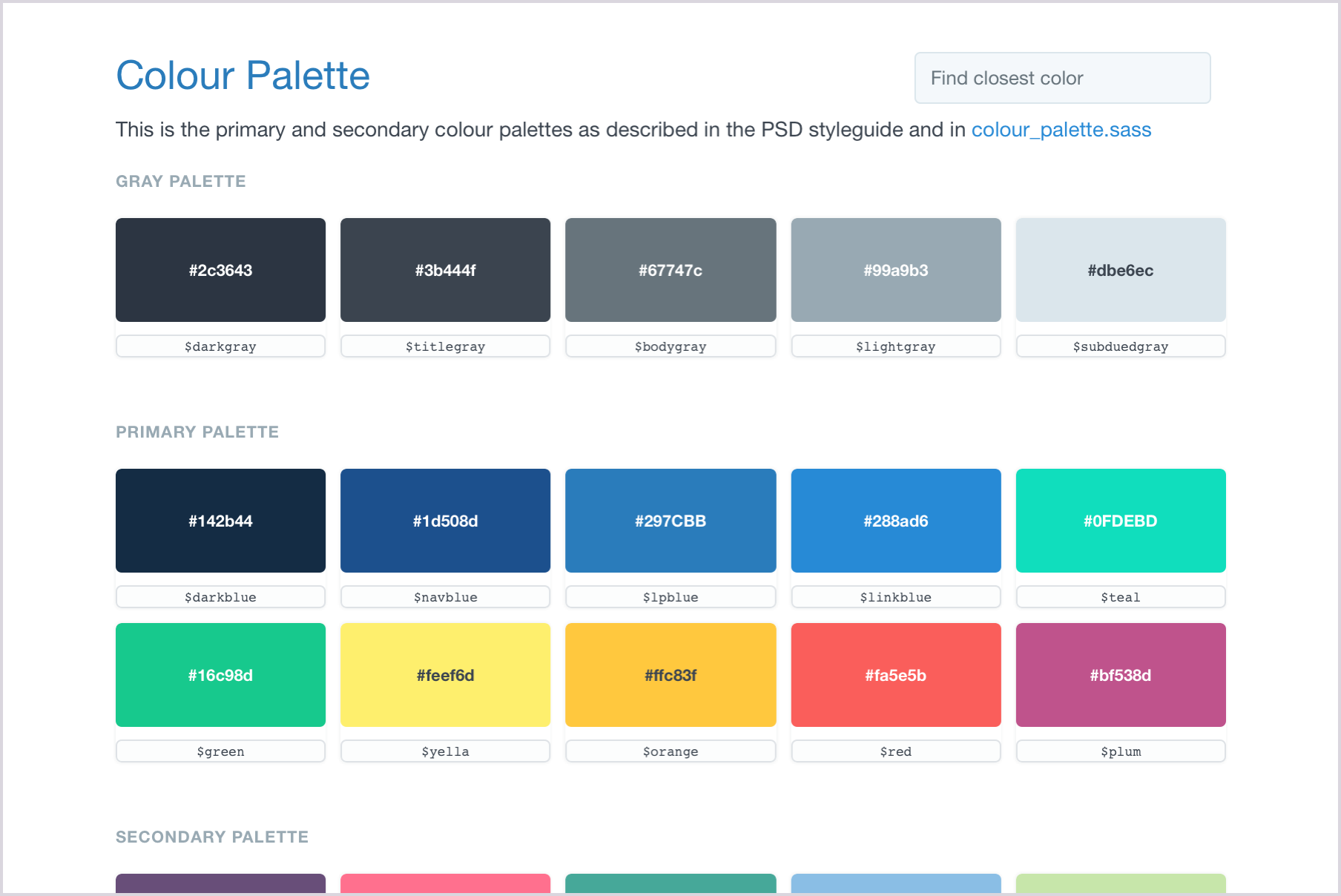The height and width of the screenshot is (896, 1341).
Task: Click the $teal variable field
Action: click(x=1121, y=597)
